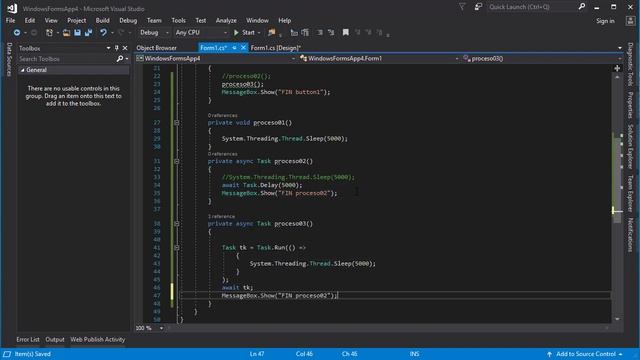Click the Find in Files toolbar icon
The height and width of the screenshot is (360, 640).
pyautogui.click(x=271, y=33)
